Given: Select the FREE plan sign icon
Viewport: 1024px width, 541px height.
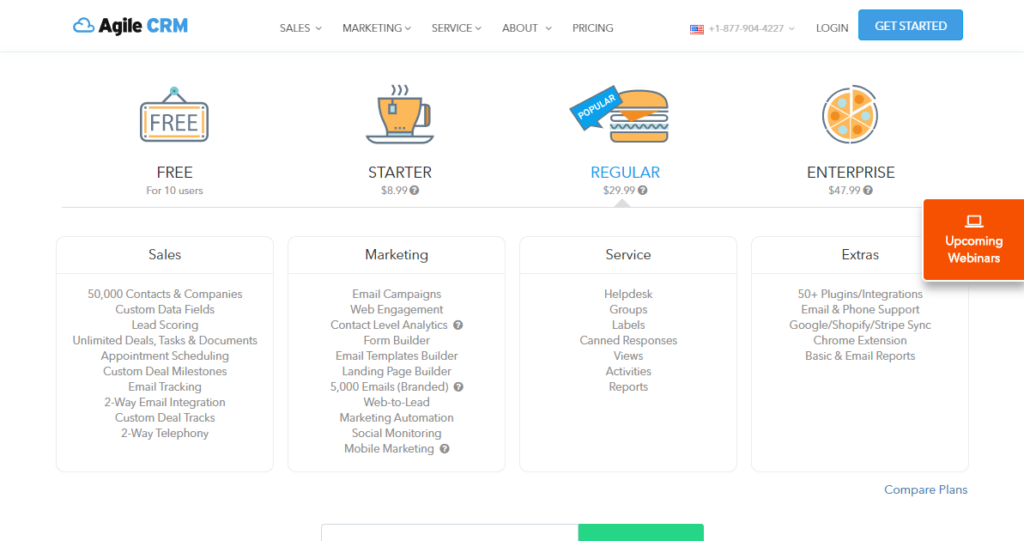Looking at the screenshot, I should click(174, 114).
